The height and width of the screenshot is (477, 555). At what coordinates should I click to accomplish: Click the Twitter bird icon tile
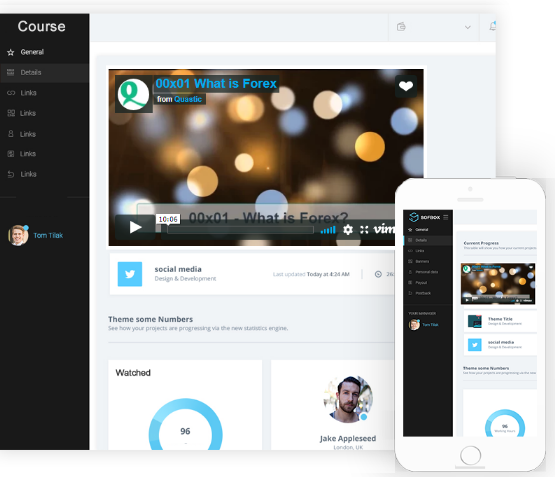(130, 274)
